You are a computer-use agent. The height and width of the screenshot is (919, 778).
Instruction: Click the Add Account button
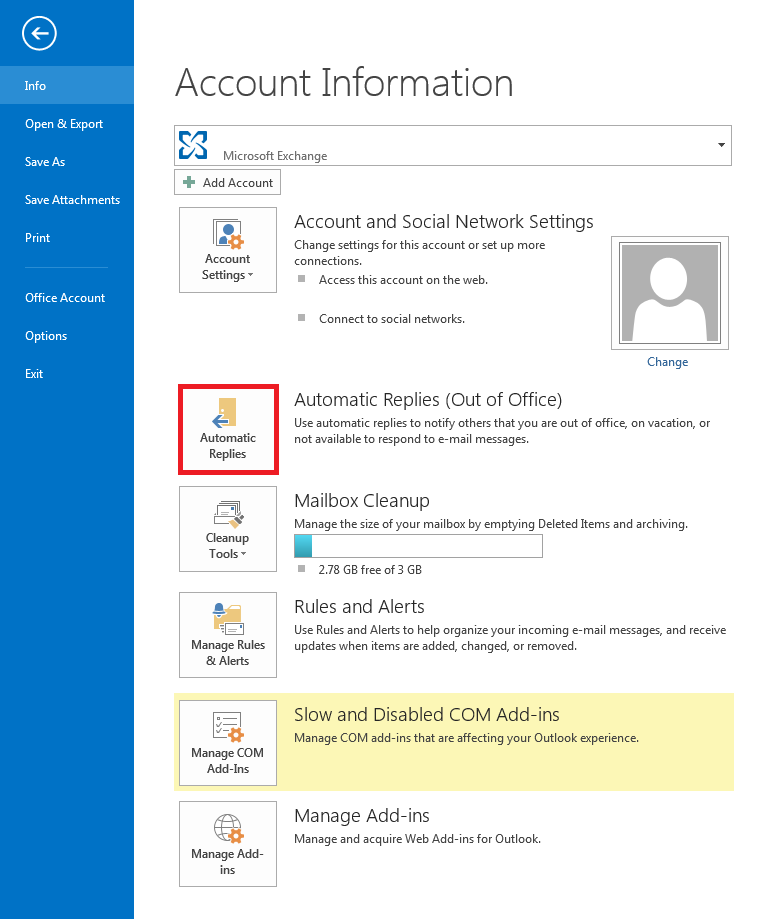tap(227, 182)
